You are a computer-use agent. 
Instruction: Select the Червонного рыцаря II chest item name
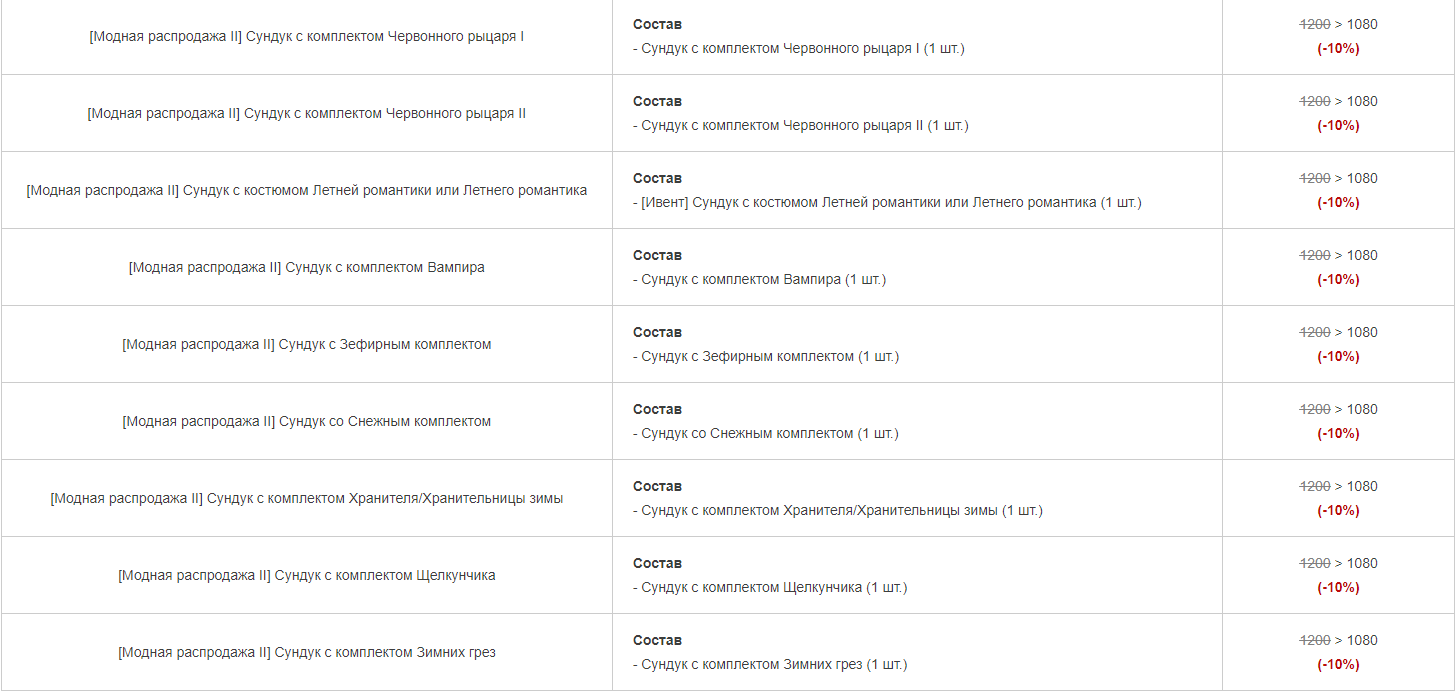point(307,113)
